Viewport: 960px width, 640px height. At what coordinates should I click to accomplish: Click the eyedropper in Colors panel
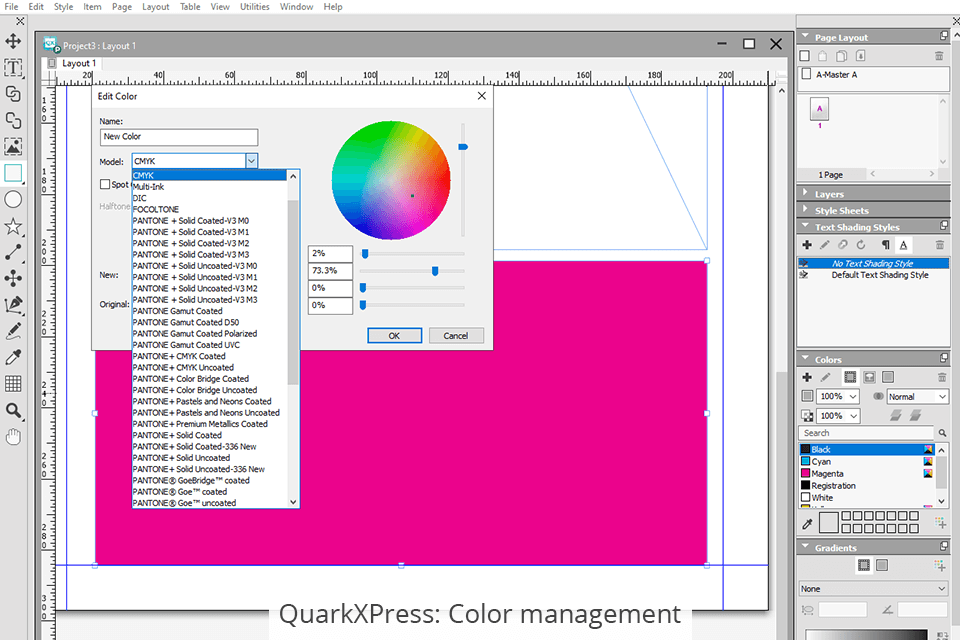point(808,524)
